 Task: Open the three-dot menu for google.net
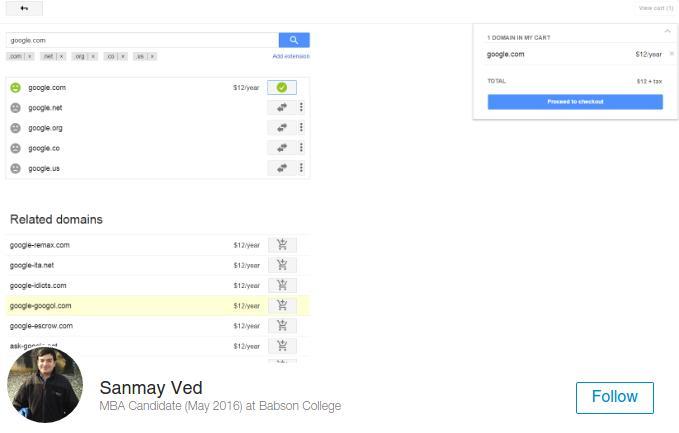click(x=301, y=108)
